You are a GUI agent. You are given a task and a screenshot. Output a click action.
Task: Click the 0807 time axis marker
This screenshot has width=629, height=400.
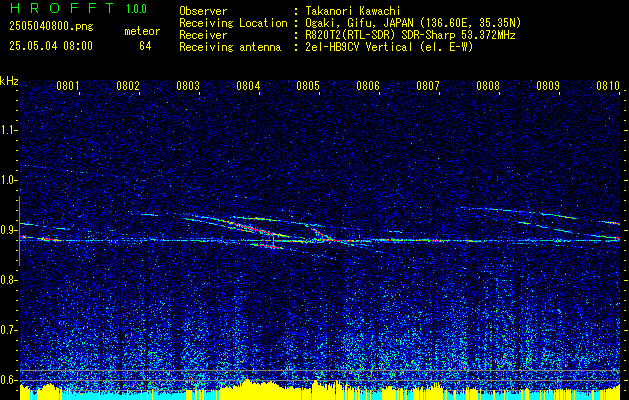(x=428, y=85)
